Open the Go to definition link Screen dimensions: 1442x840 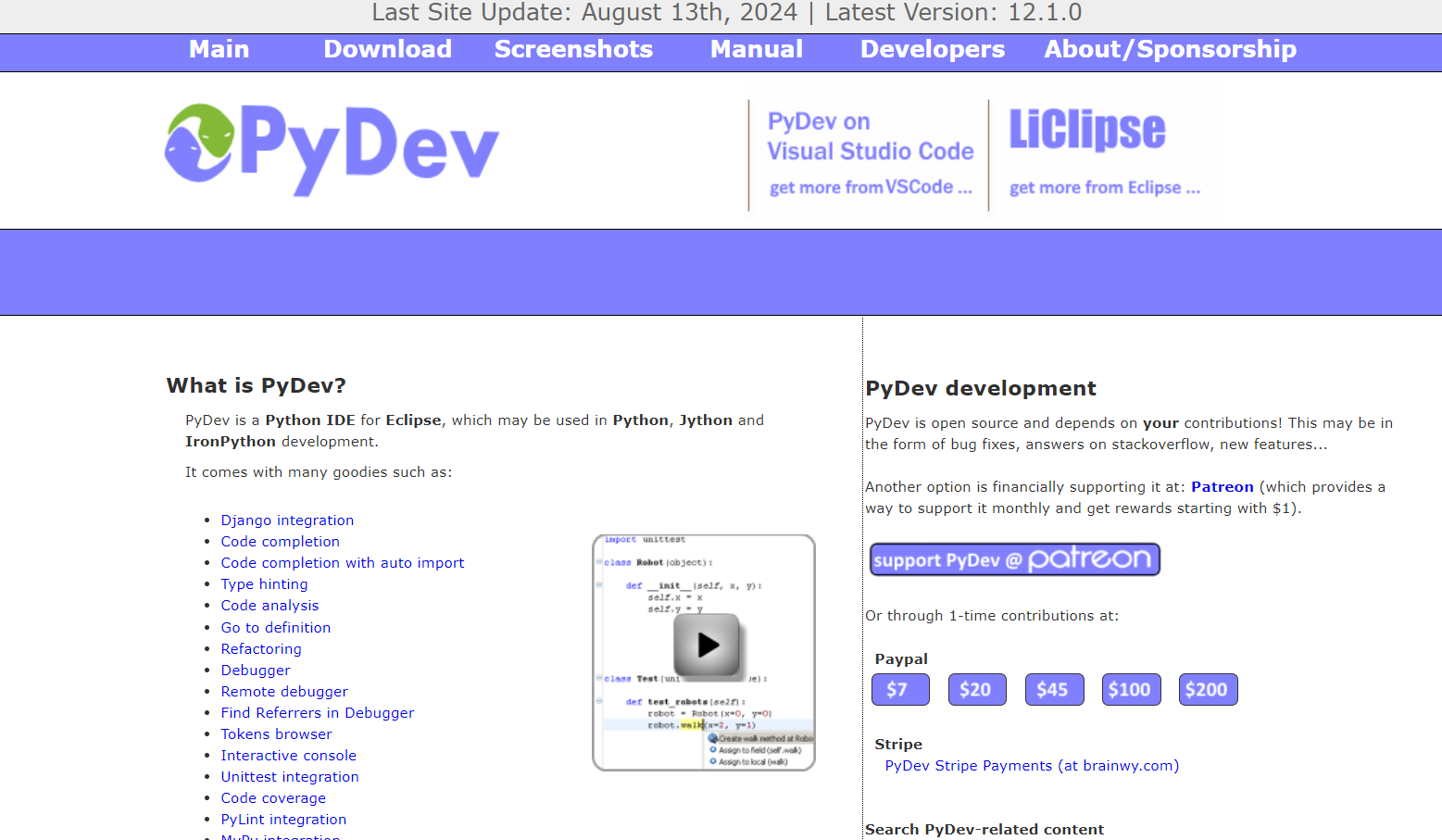[275, 628]
